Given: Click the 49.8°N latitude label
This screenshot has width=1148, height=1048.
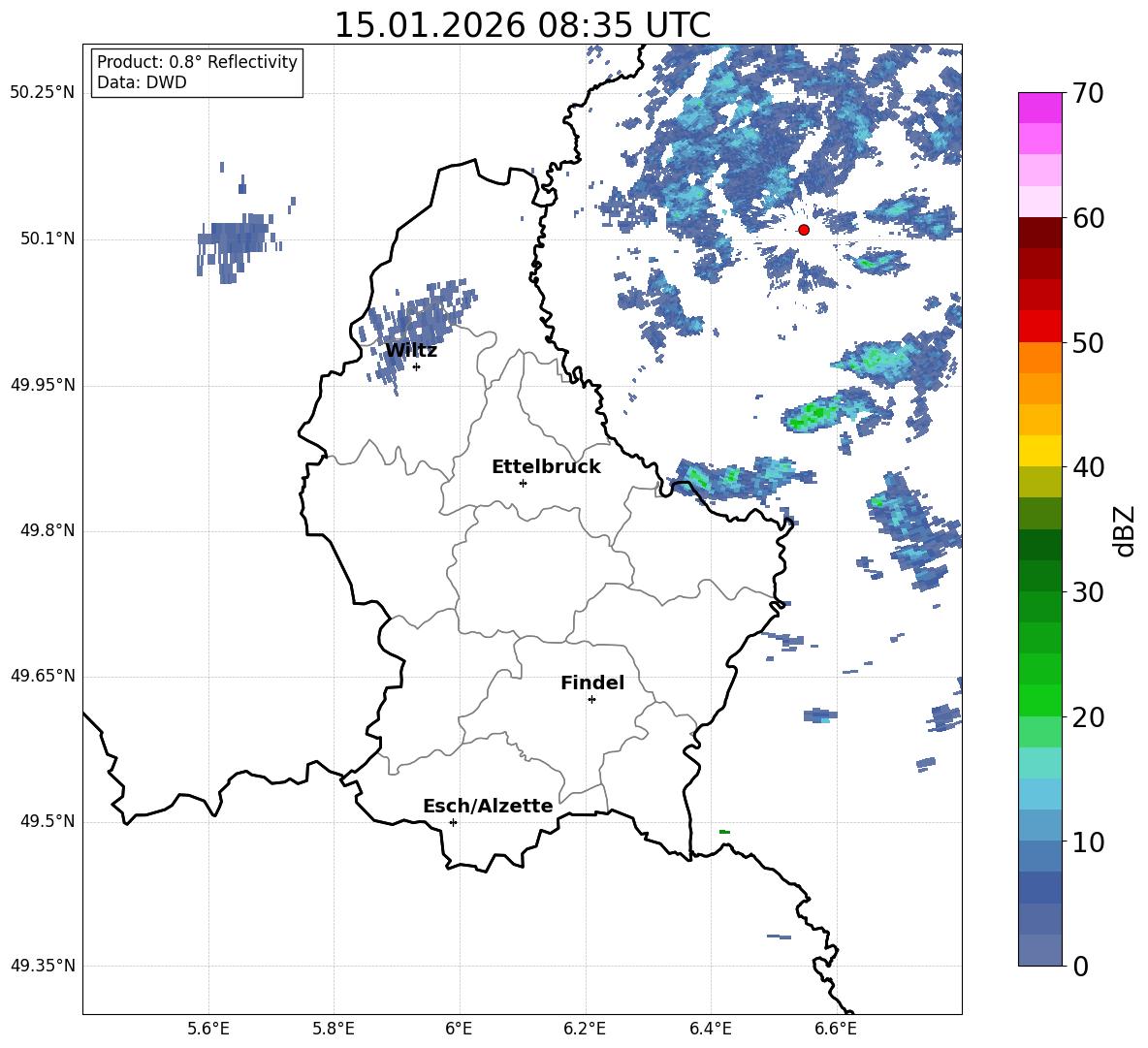Looking at the screenshot, I should (x=47, y=530).
